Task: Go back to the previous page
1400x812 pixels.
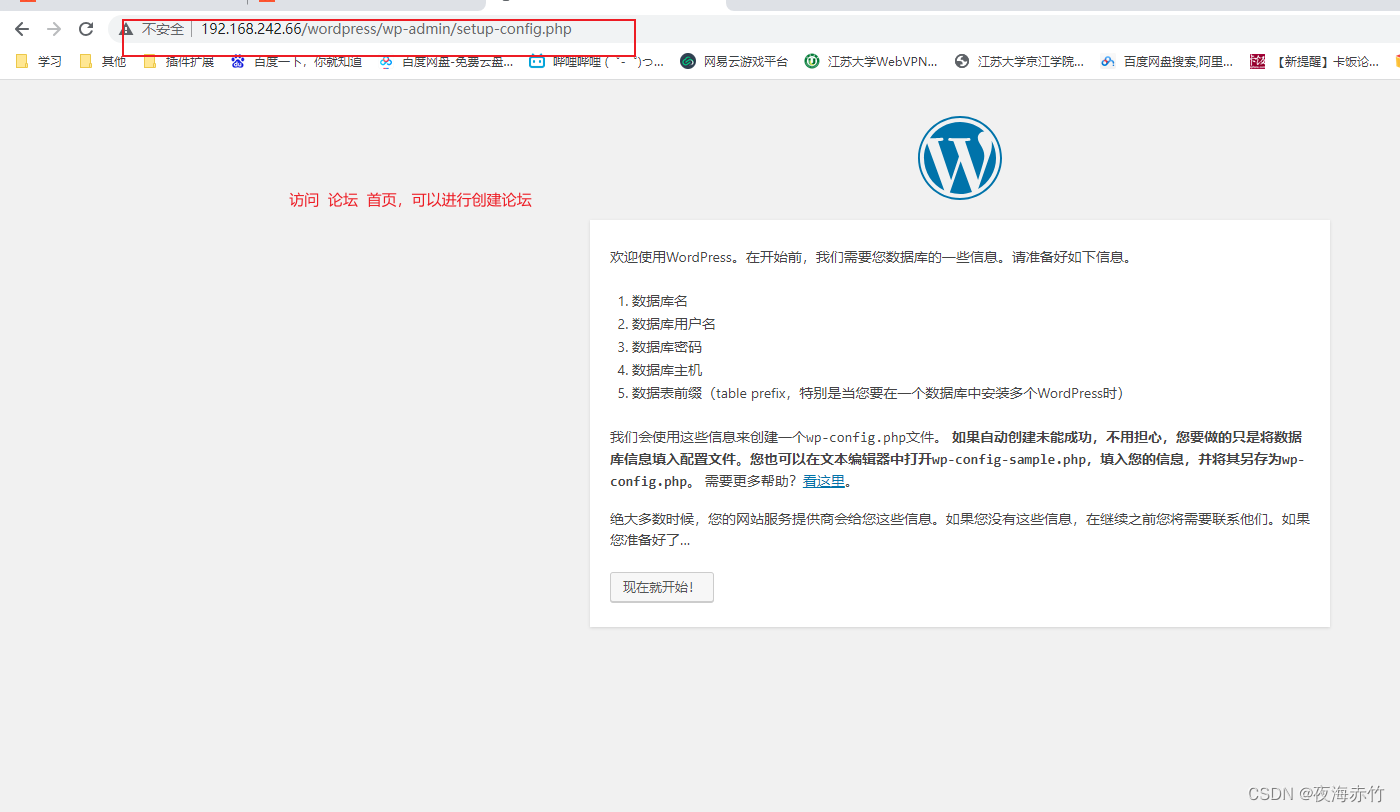Action: (x=22, y=29)
